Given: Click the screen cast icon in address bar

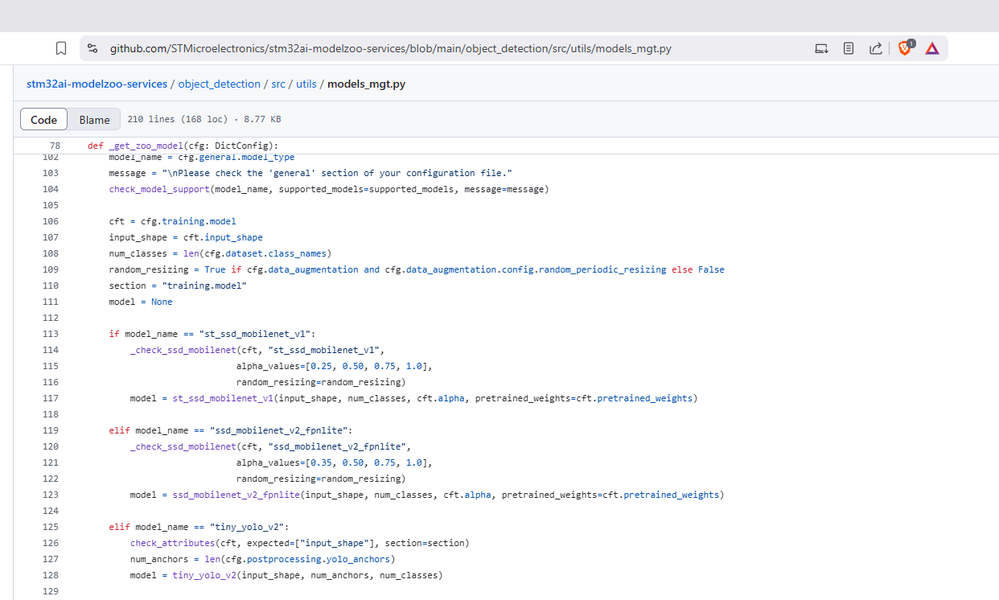Looking at the screenshot, I should pyautogui.click(x=821, y=48).
